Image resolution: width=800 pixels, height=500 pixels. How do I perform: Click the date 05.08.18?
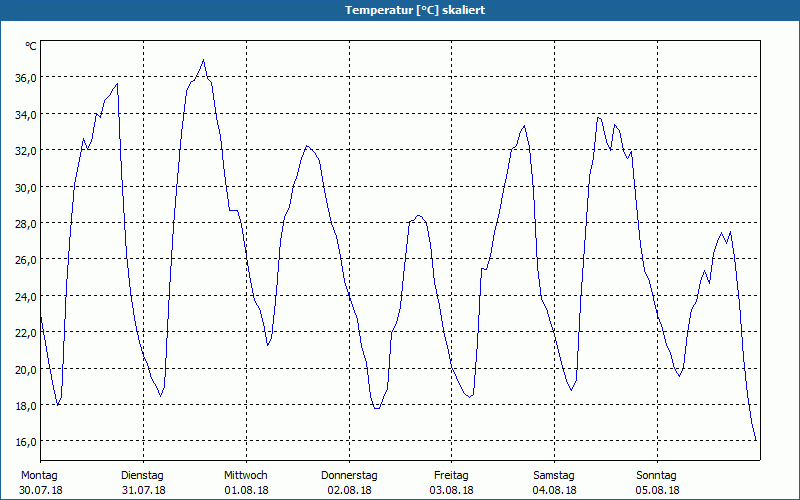658,490
